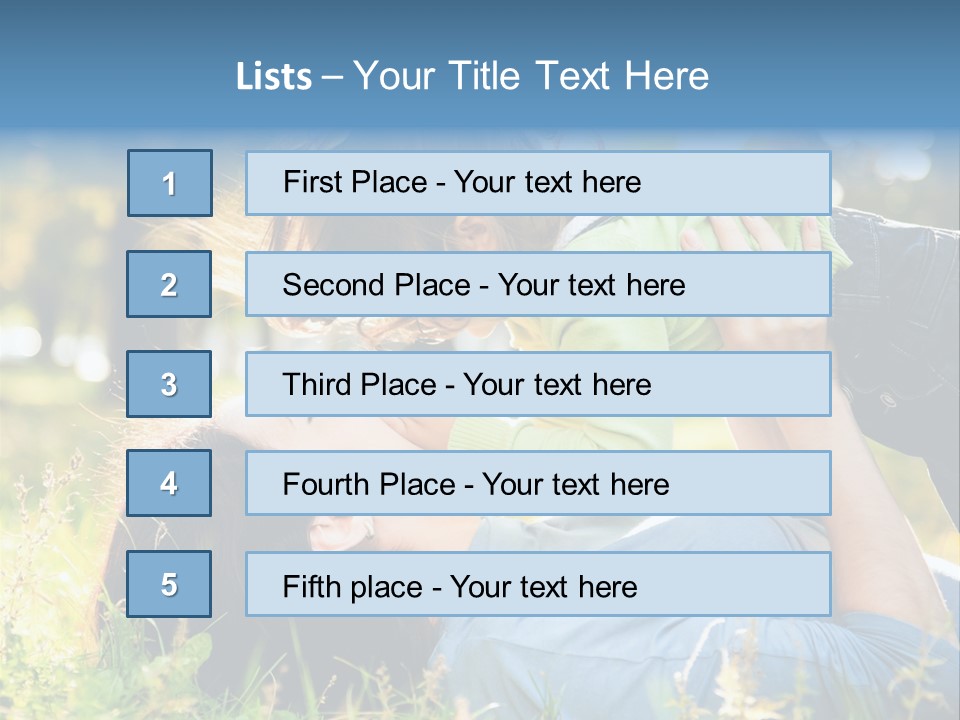
Task: Click the text 'Fourth Place - Your text here'
Action: point(476,485)
